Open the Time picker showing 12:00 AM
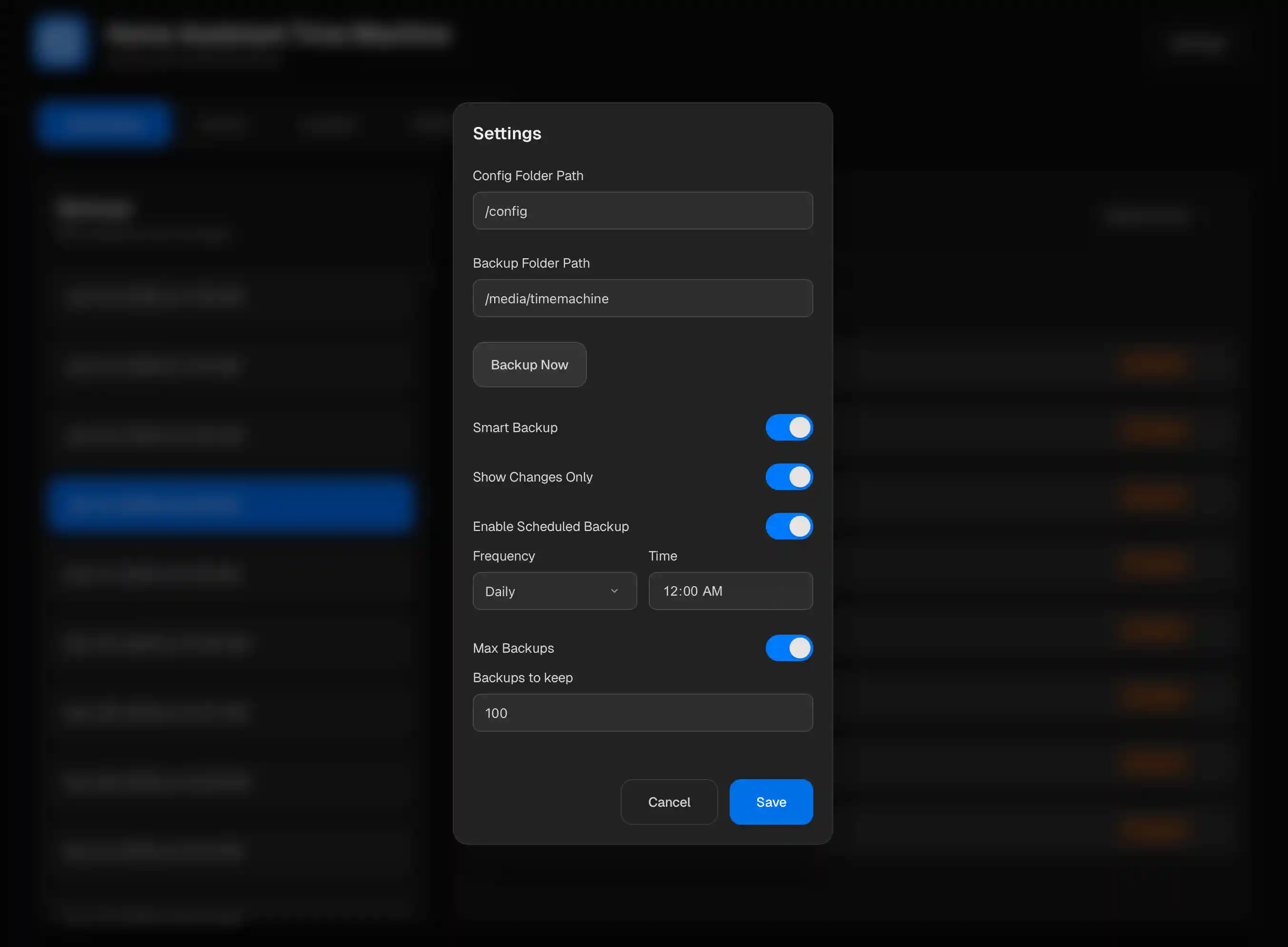1288x947 pixels. (730, 591)
